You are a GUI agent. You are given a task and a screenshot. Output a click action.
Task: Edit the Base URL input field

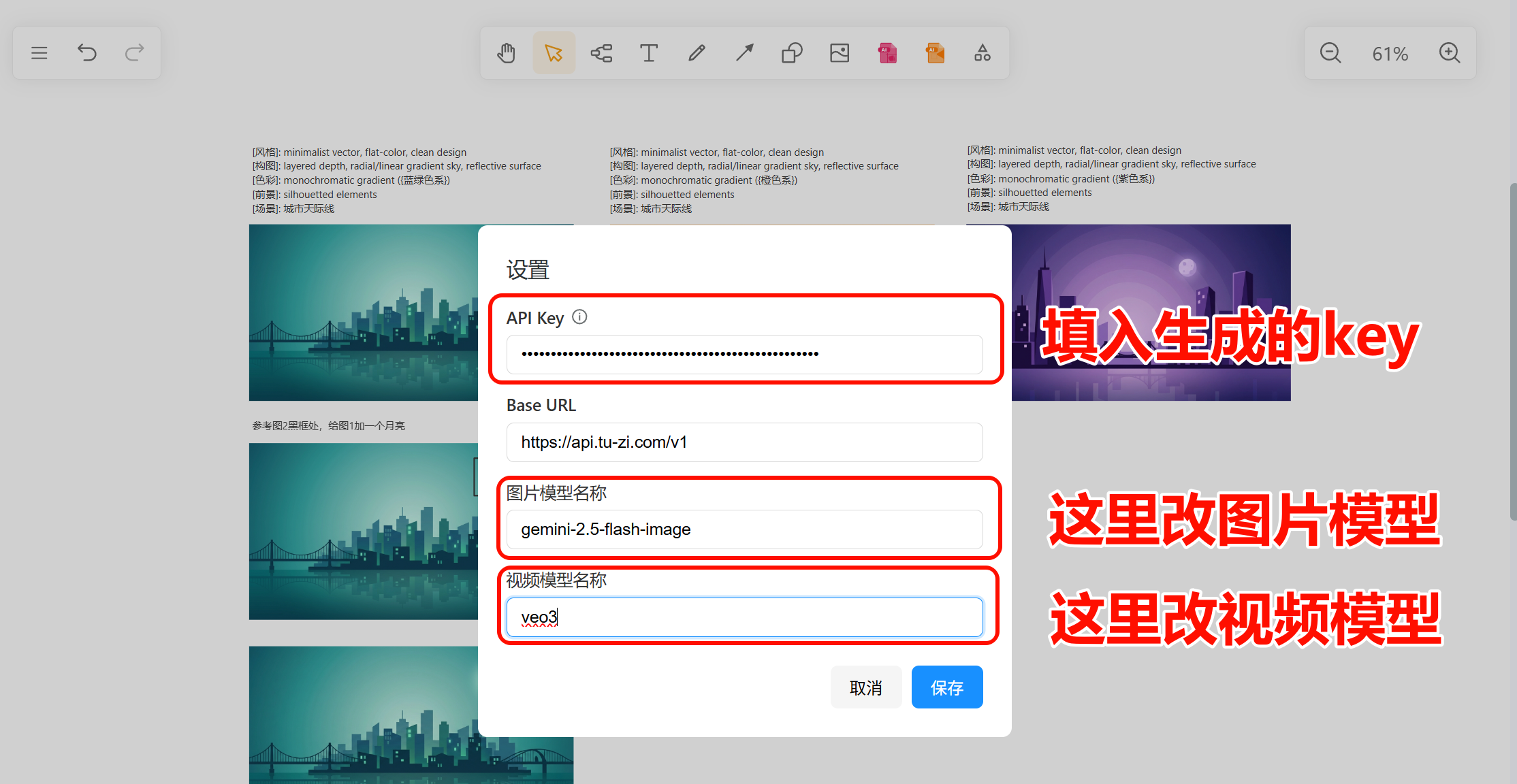[744, 442]
